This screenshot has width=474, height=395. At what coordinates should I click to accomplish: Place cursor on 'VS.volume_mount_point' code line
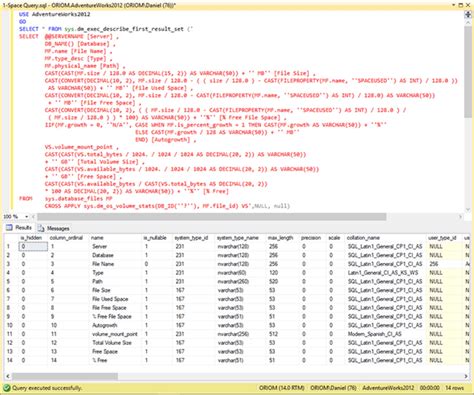82,147
